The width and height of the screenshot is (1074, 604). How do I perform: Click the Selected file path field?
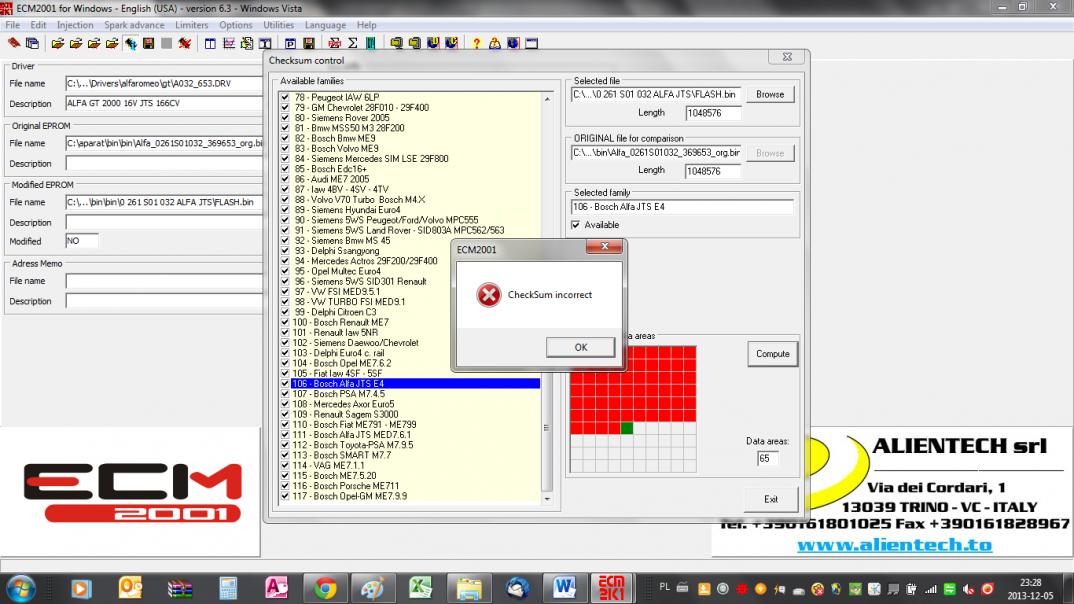[x=656, y=95]
